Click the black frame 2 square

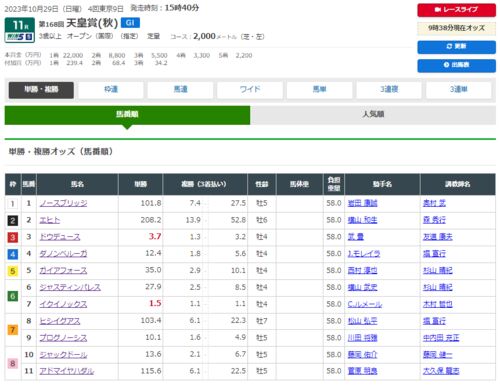pos(13,220)
